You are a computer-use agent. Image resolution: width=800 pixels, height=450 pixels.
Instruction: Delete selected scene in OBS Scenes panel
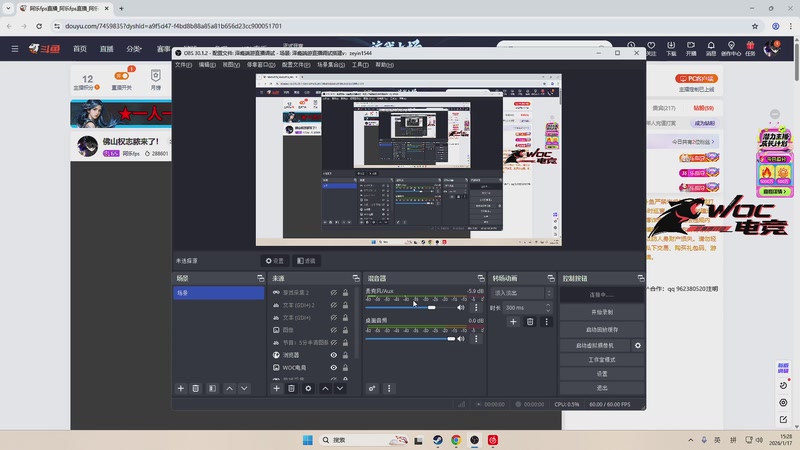coord(195,388)
